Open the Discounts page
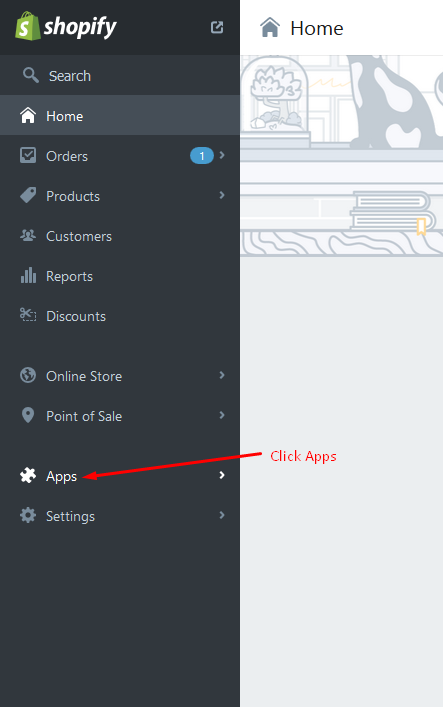This screenshot has height=707, width=443. pyautogui.click(x=120, y=316)
